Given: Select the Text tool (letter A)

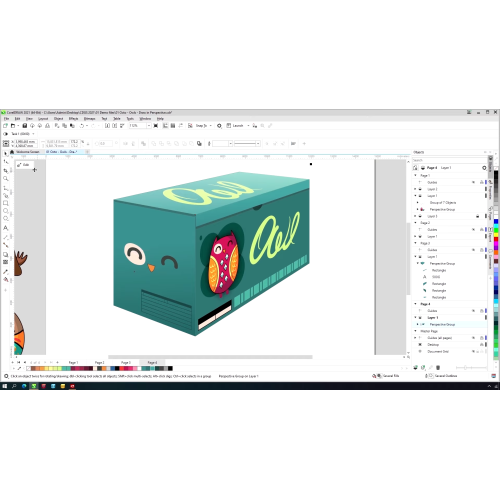Looking at the screenshot, I should 6,228.
